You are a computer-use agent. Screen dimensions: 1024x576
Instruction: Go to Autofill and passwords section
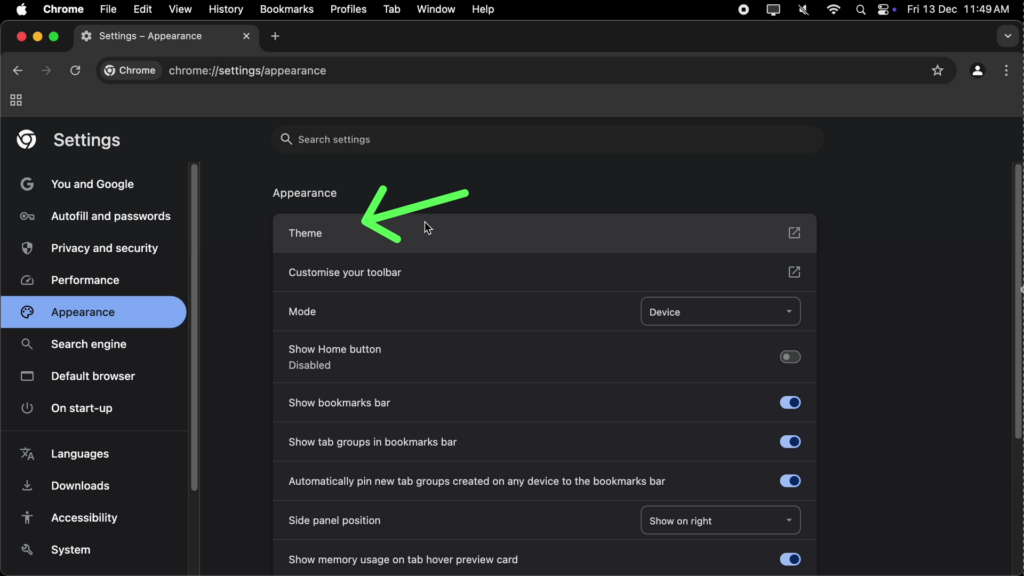point(93,216)
